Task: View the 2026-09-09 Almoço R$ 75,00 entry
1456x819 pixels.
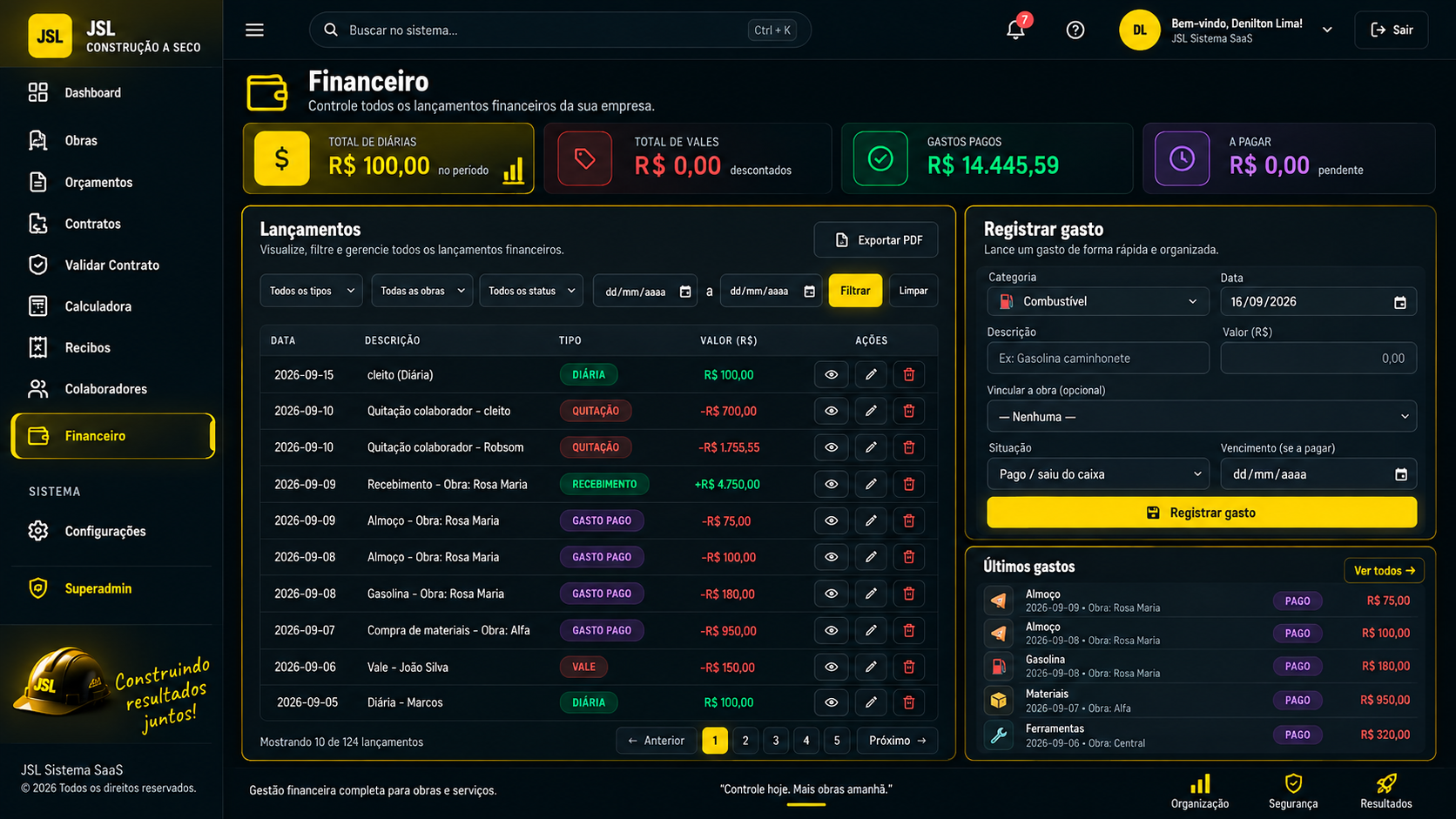Action: coord(832,520)
